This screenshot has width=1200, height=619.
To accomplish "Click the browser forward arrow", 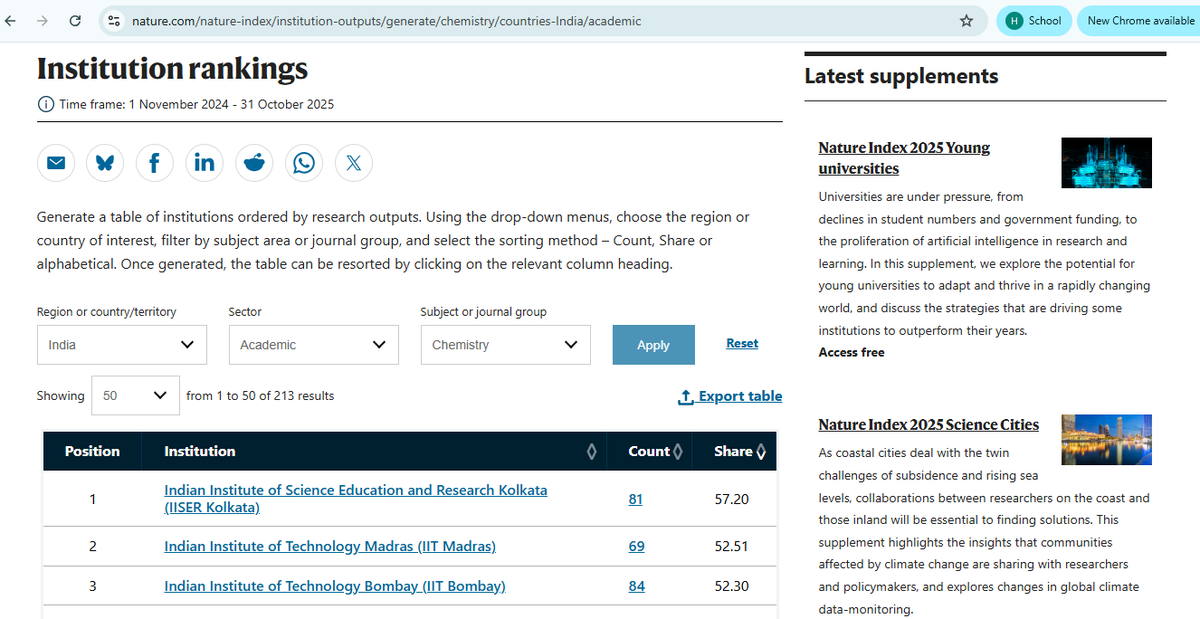I will tap(43, 20).
